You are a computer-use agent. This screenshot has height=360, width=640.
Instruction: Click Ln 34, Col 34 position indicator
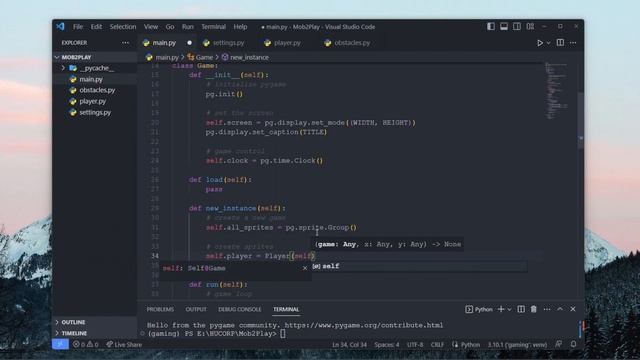349,344
